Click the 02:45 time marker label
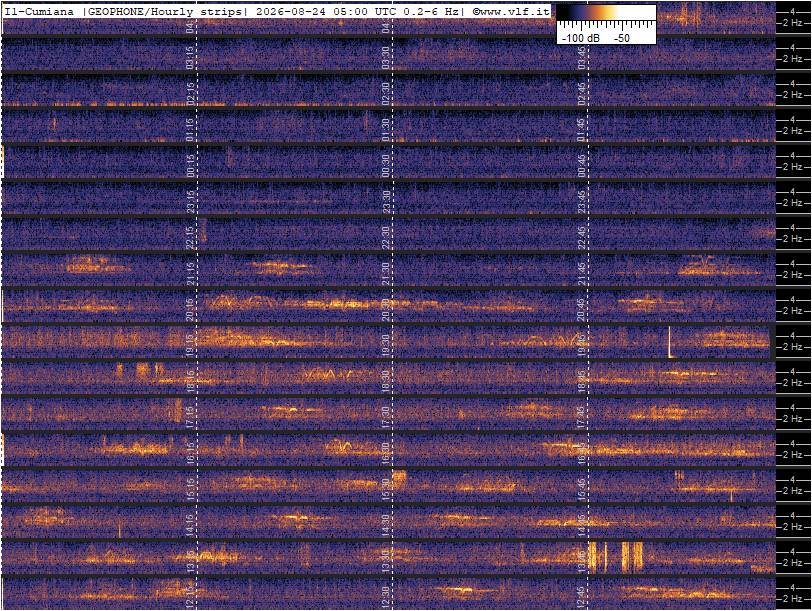 point(582,94)
